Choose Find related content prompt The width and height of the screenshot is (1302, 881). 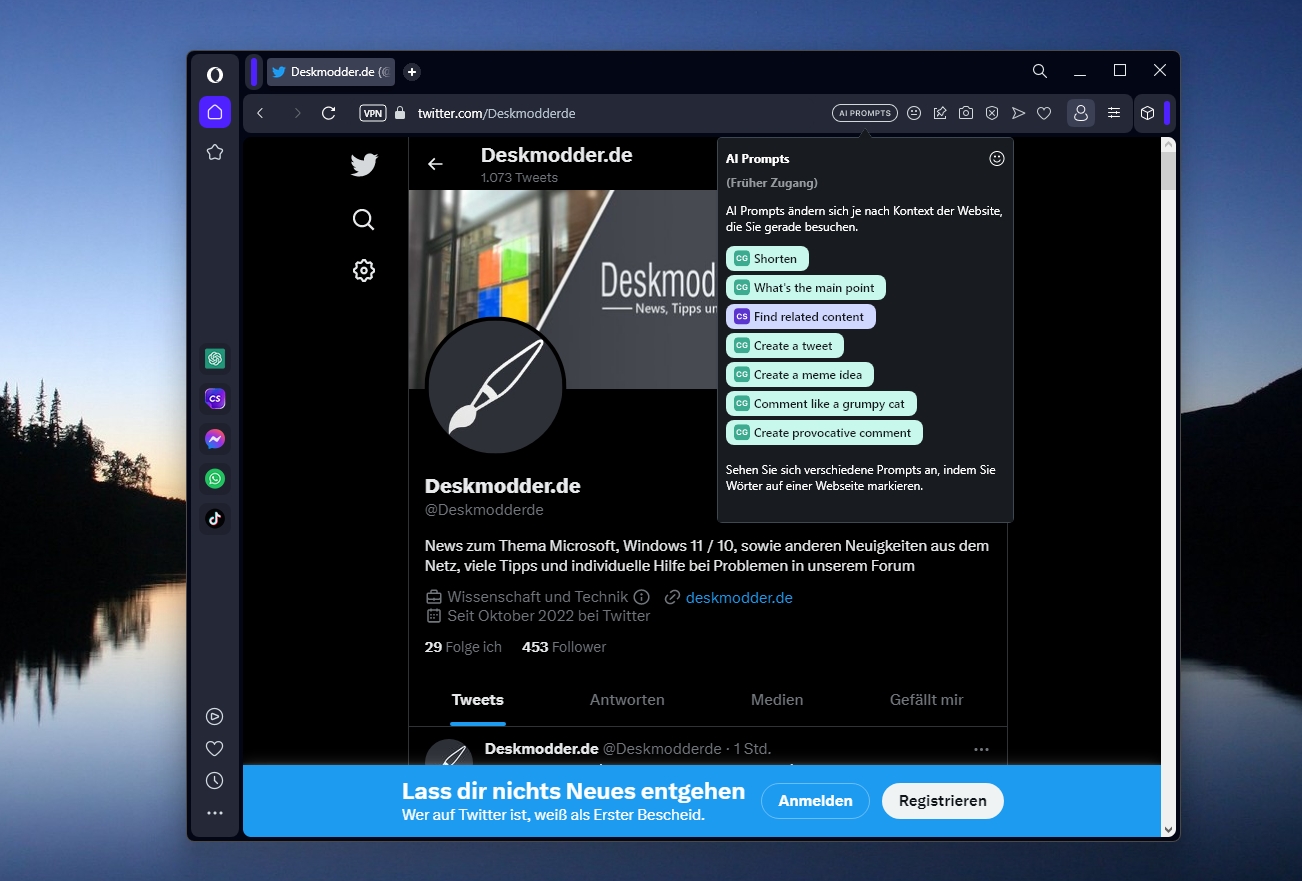click(x=801, y=316)
